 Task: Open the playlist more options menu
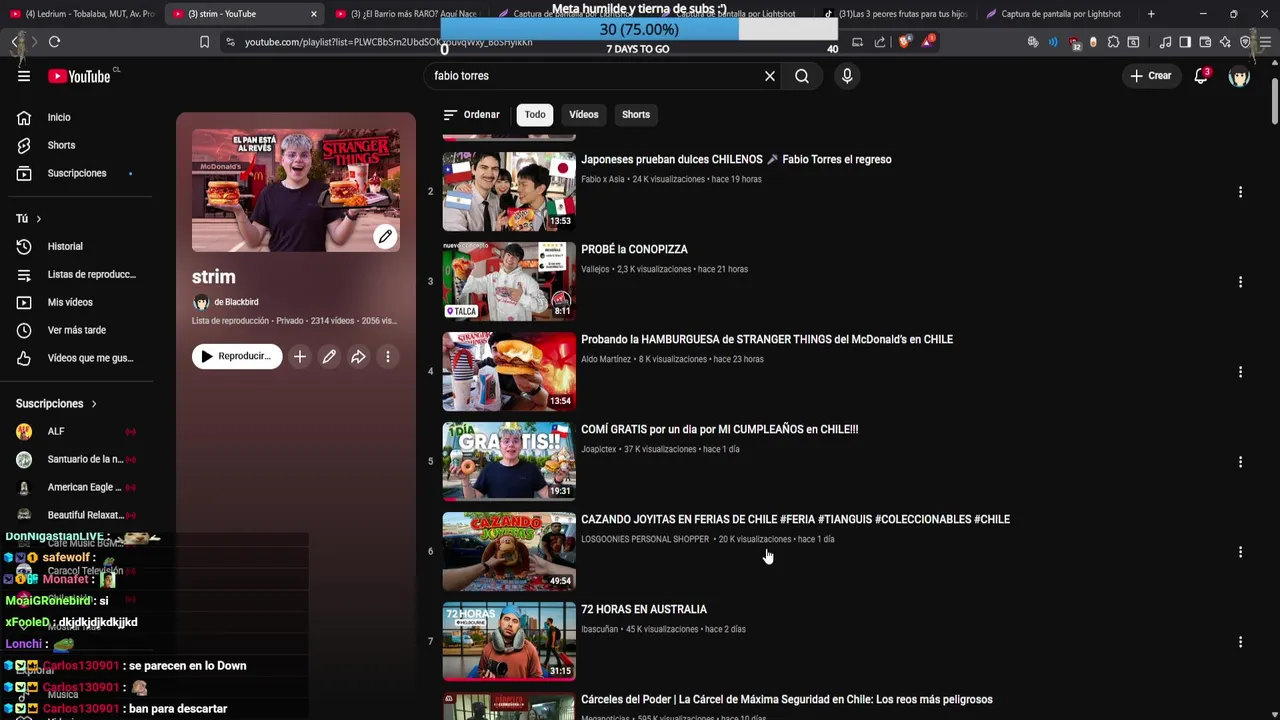click(x=388, y=356)
